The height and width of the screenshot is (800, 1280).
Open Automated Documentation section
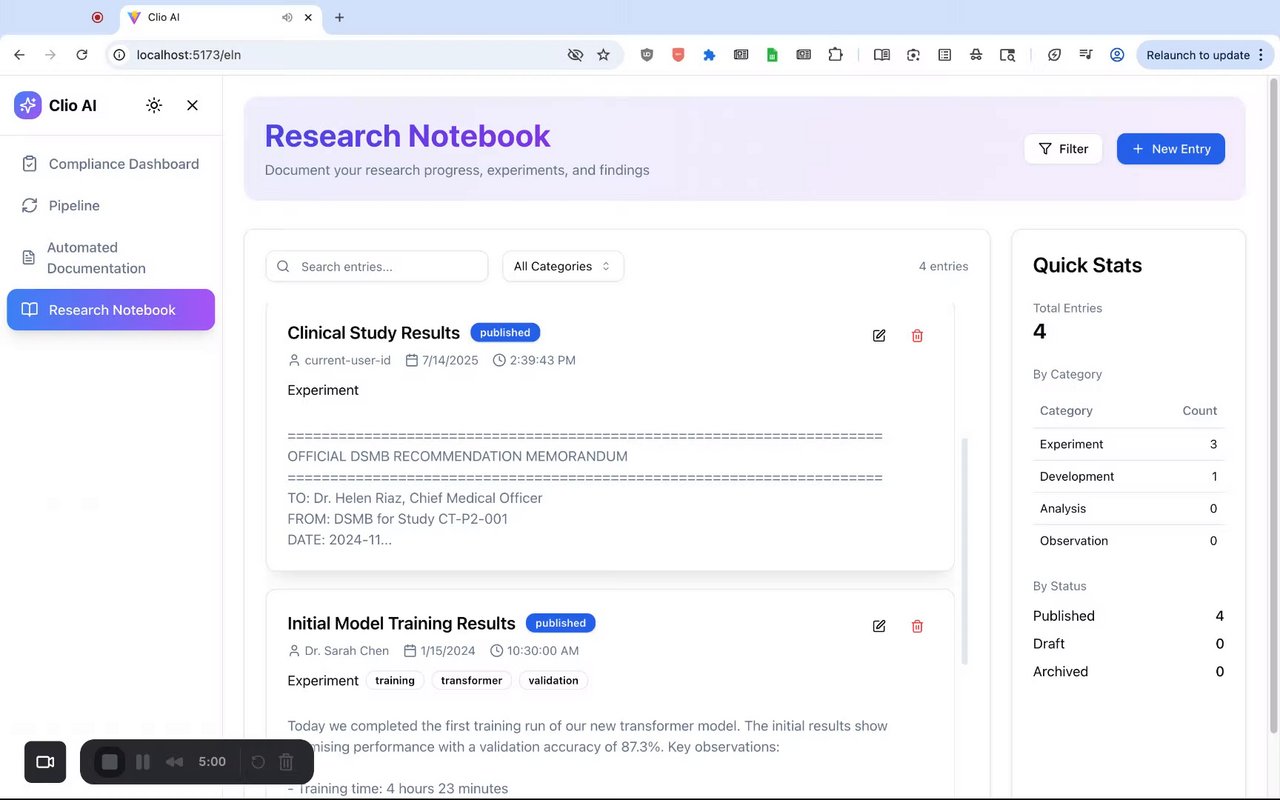pos(111,258)
